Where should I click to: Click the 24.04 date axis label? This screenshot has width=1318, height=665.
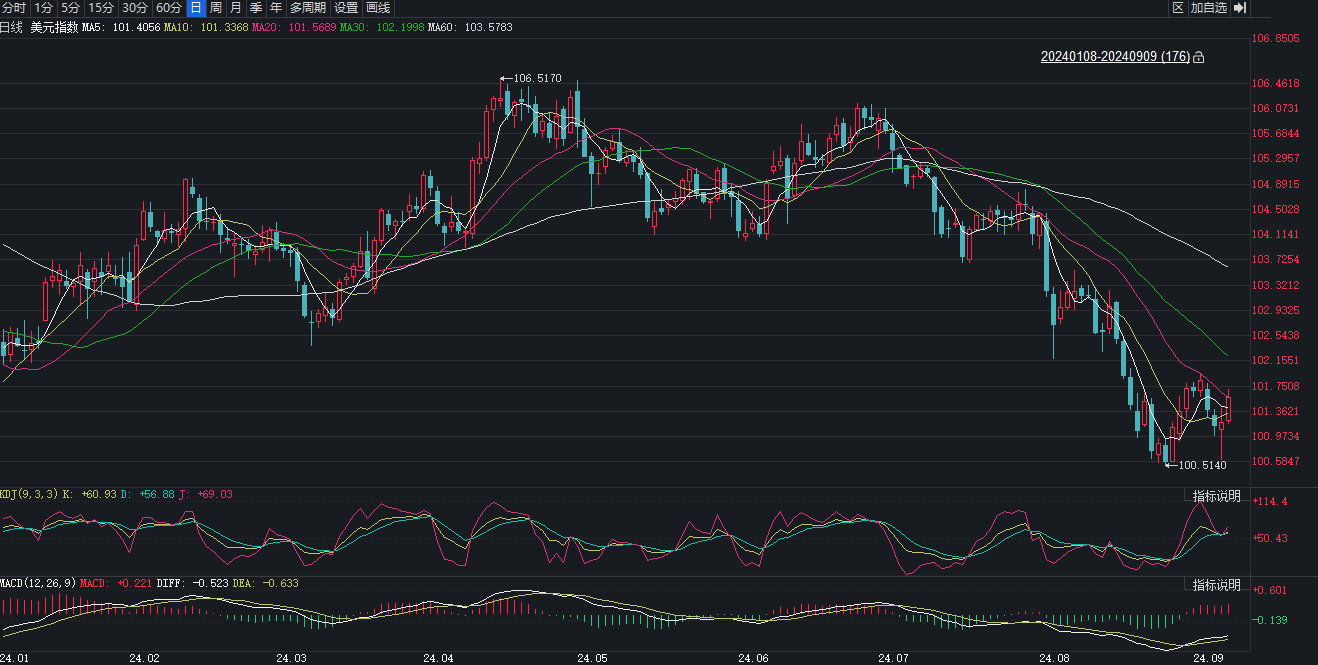pyautogui.click(x=438, y=659)
